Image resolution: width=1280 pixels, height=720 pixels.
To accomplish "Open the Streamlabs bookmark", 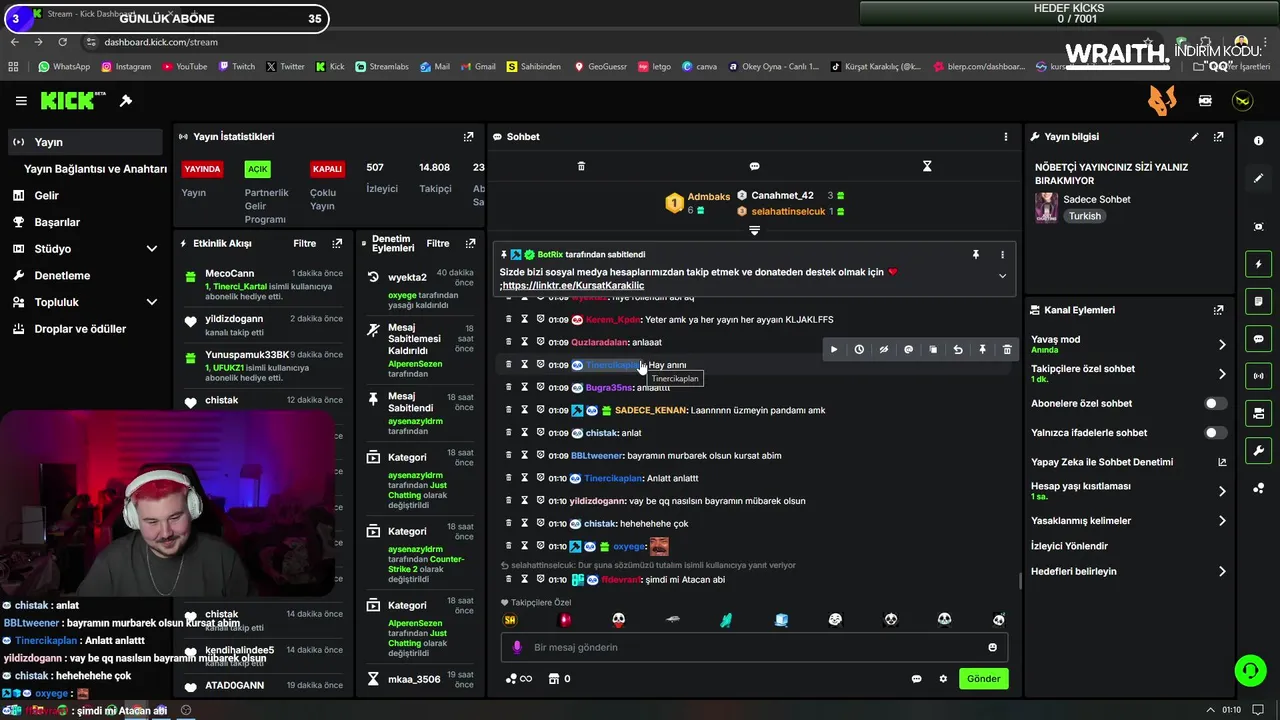I will (381, 67).
